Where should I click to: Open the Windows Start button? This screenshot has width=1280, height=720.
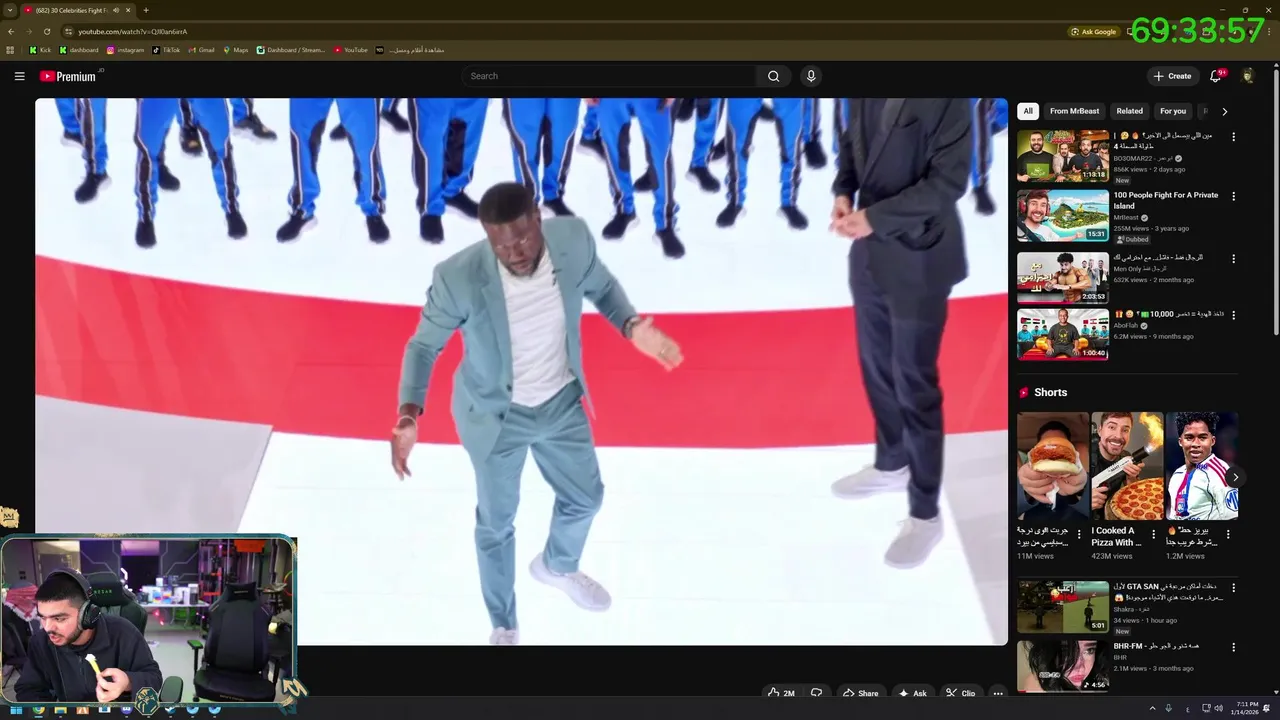[15, 709]
